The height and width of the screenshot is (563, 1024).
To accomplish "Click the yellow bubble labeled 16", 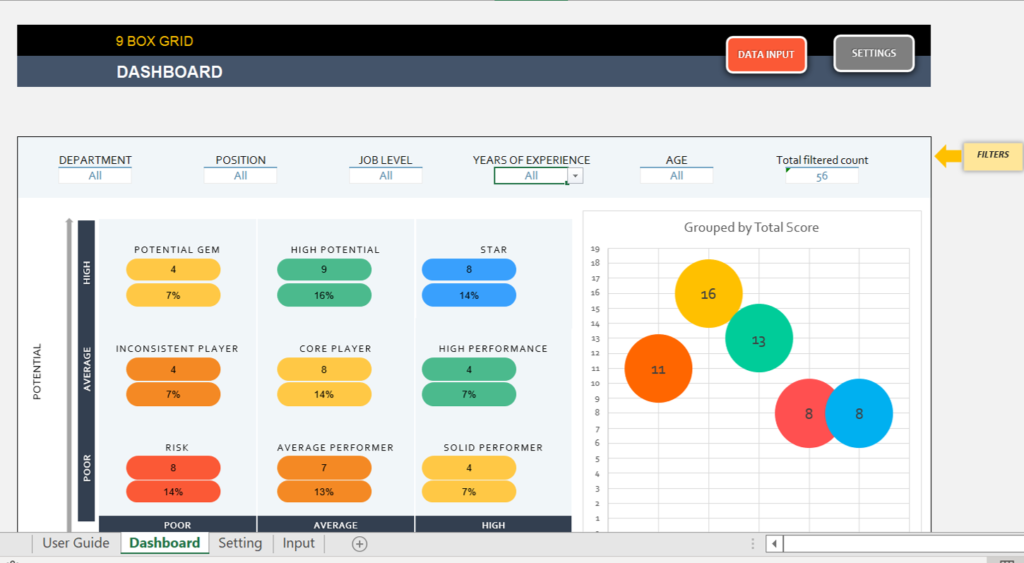I will (709, 294).
